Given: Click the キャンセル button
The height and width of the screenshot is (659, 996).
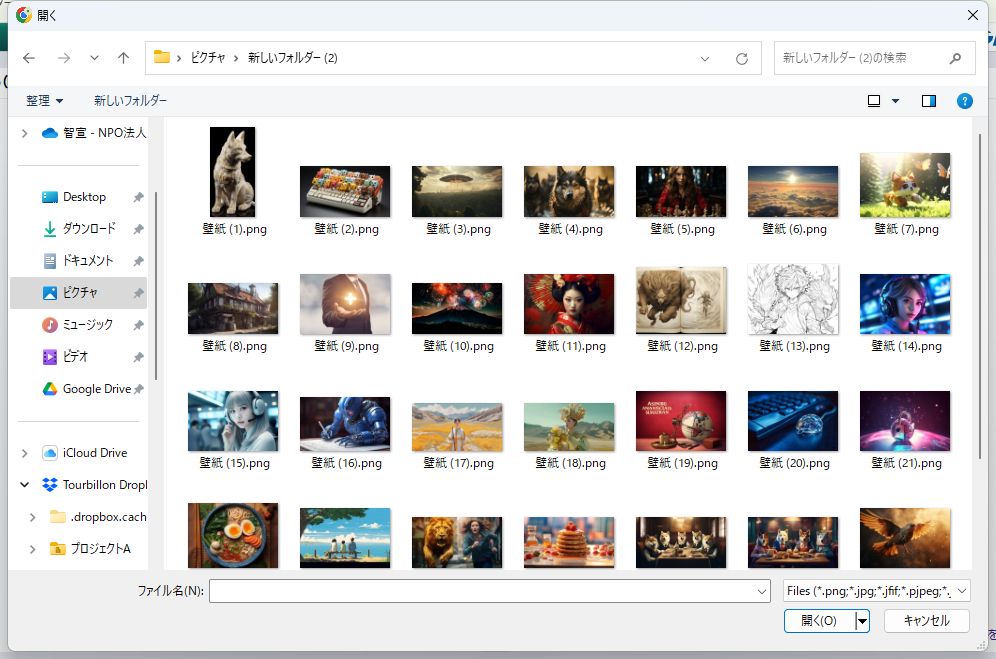Looking at the screenshot, I should [926, 621].
